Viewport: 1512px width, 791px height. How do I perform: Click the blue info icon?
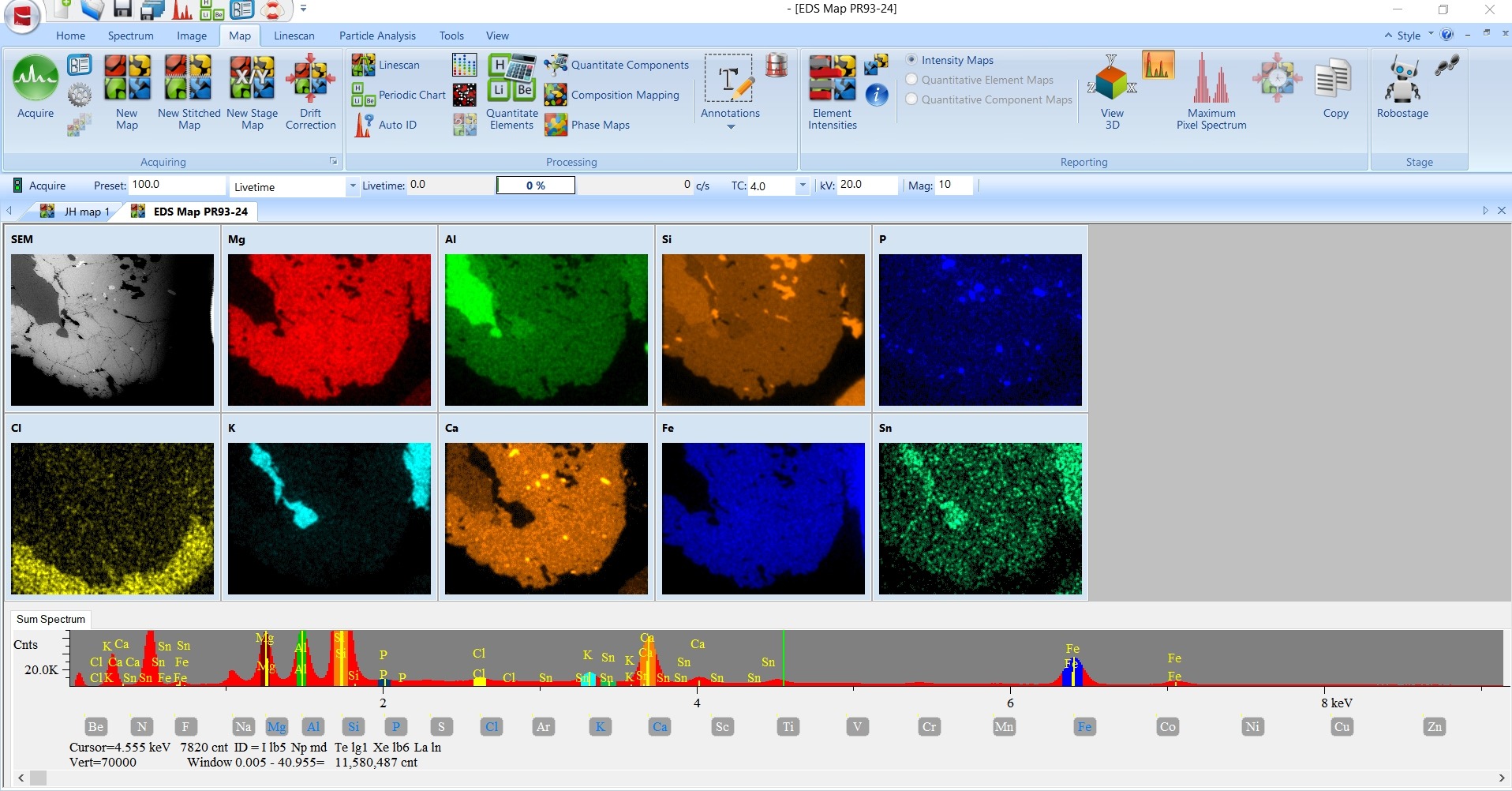(x=877, y=95)
